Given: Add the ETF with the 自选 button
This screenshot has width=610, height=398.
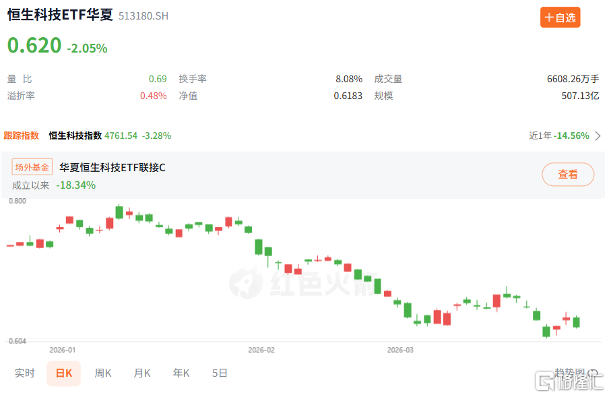Looking at the screenshot, I should coord(560,18).
